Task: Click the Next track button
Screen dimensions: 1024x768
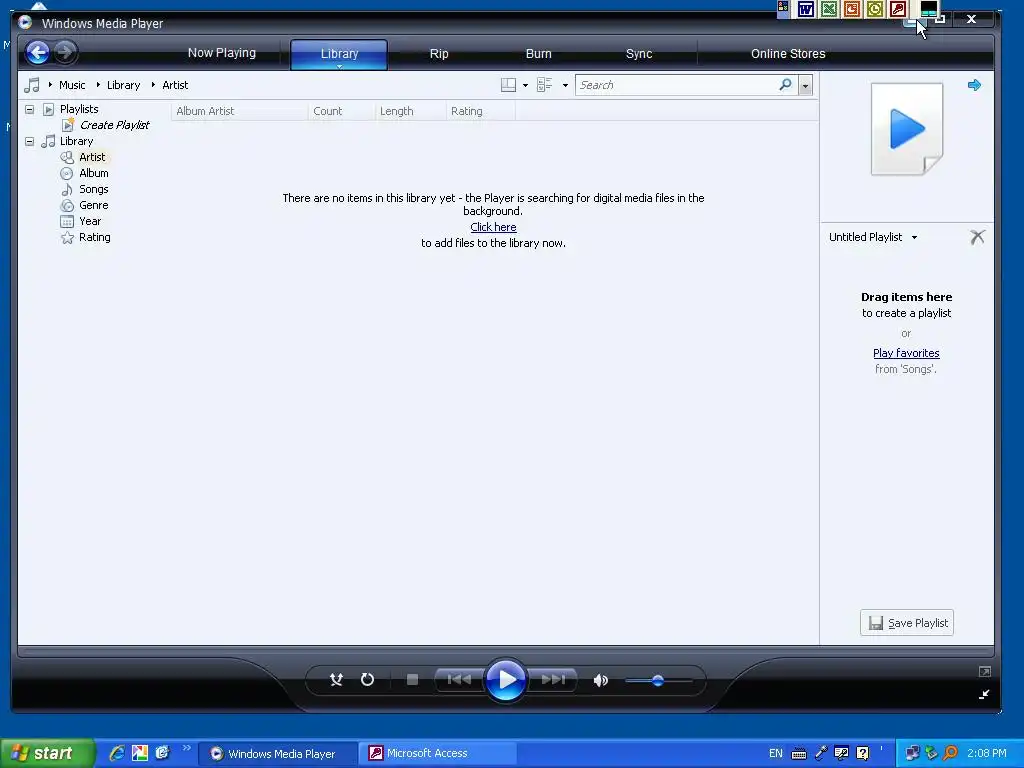Action: 553,680
